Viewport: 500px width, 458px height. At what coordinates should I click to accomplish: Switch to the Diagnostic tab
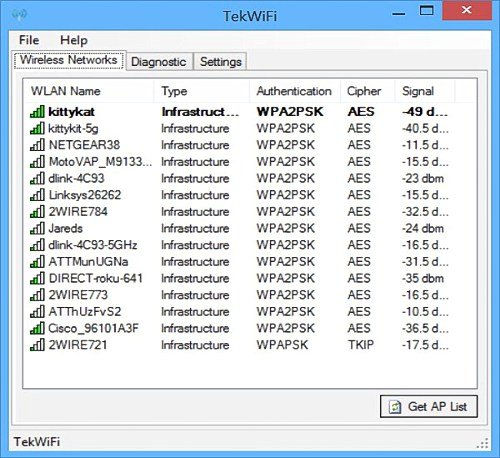[x=159, y=62]
